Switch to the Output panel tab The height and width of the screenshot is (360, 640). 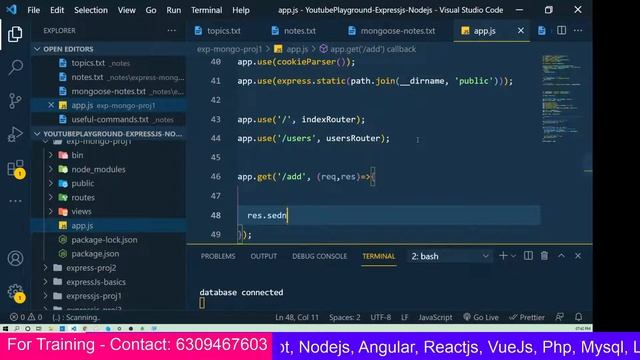(264, 256)
